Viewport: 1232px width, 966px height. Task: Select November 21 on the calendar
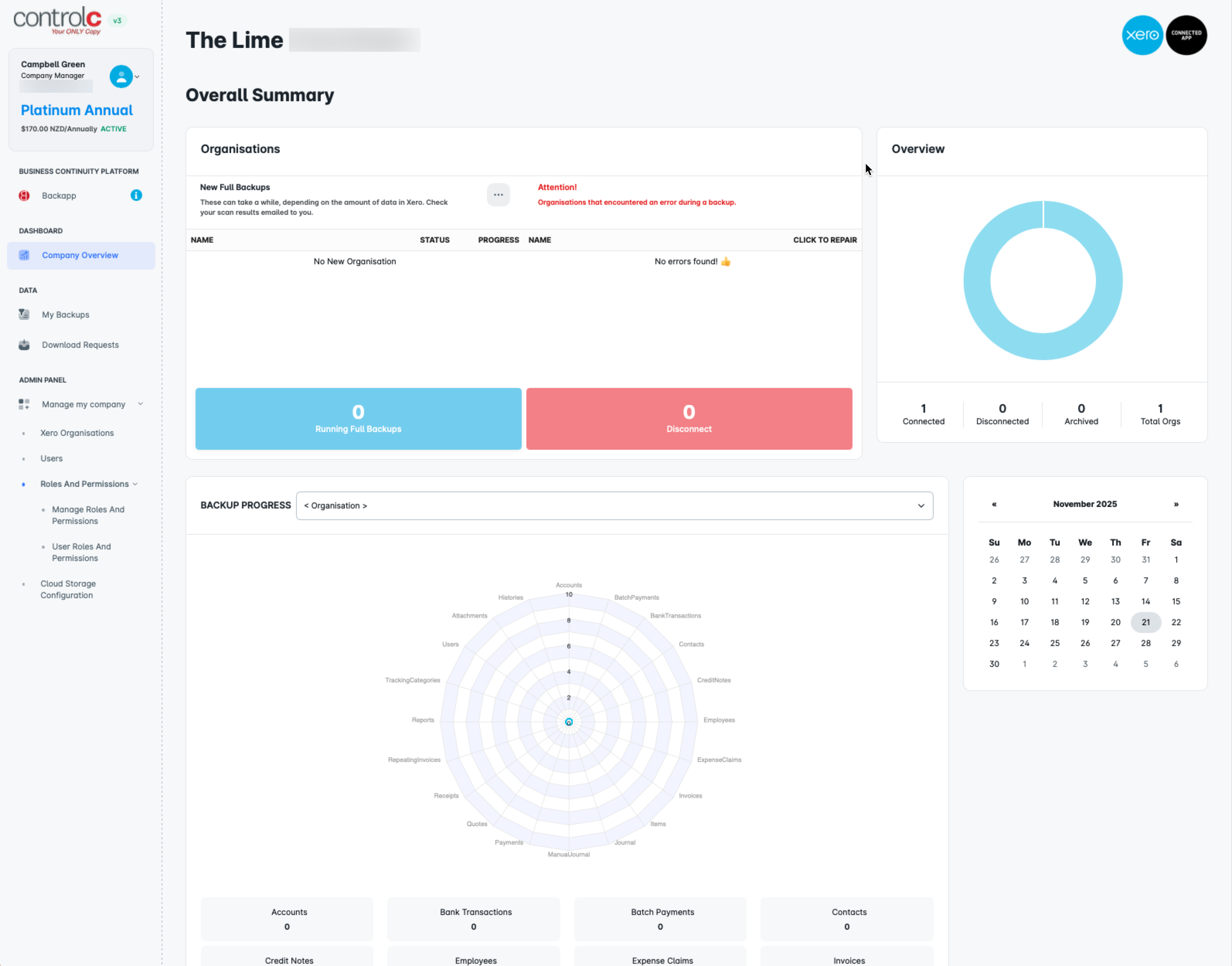(1145, 622)
